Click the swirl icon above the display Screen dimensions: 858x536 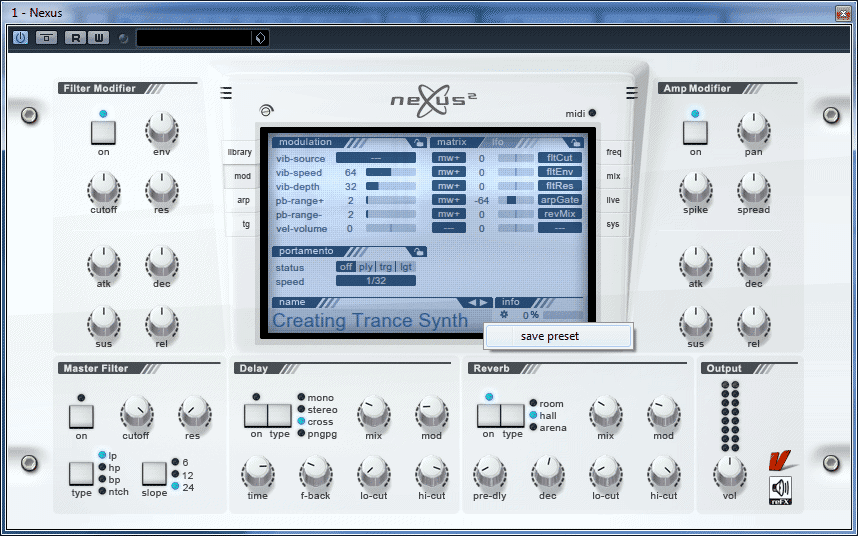coord(266,110)
